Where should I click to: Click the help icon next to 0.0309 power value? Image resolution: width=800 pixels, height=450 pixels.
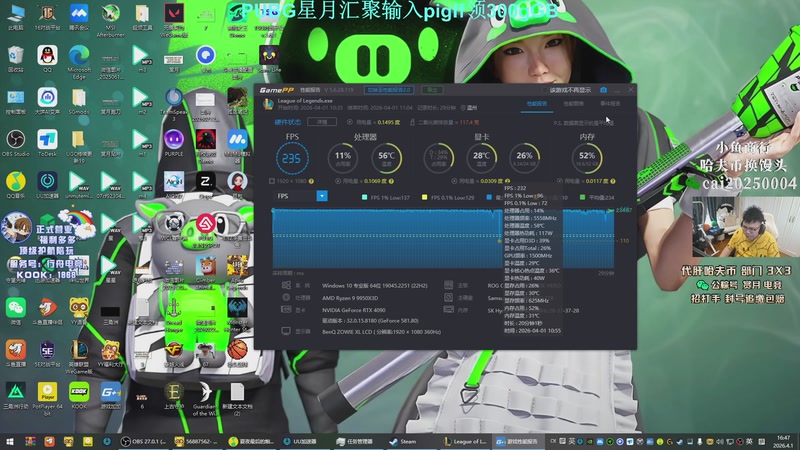tap(507, 181)
